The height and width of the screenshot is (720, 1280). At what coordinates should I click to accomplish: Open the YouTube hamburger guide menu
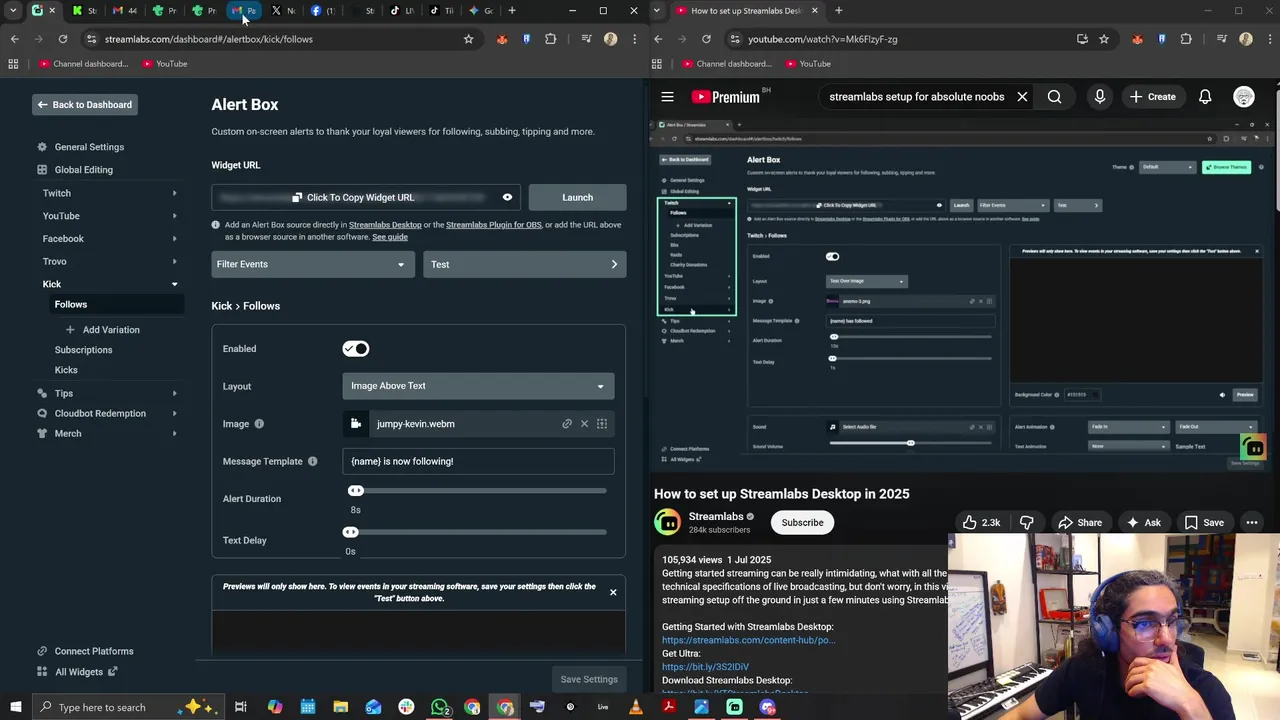pos(667,97)
